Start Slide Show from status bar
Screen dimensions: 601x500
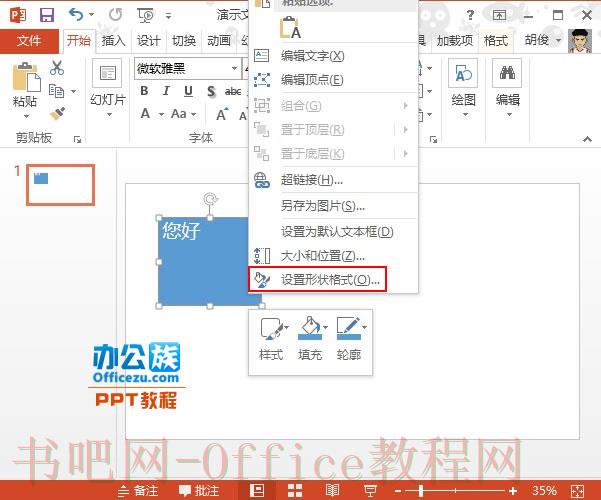370,490
